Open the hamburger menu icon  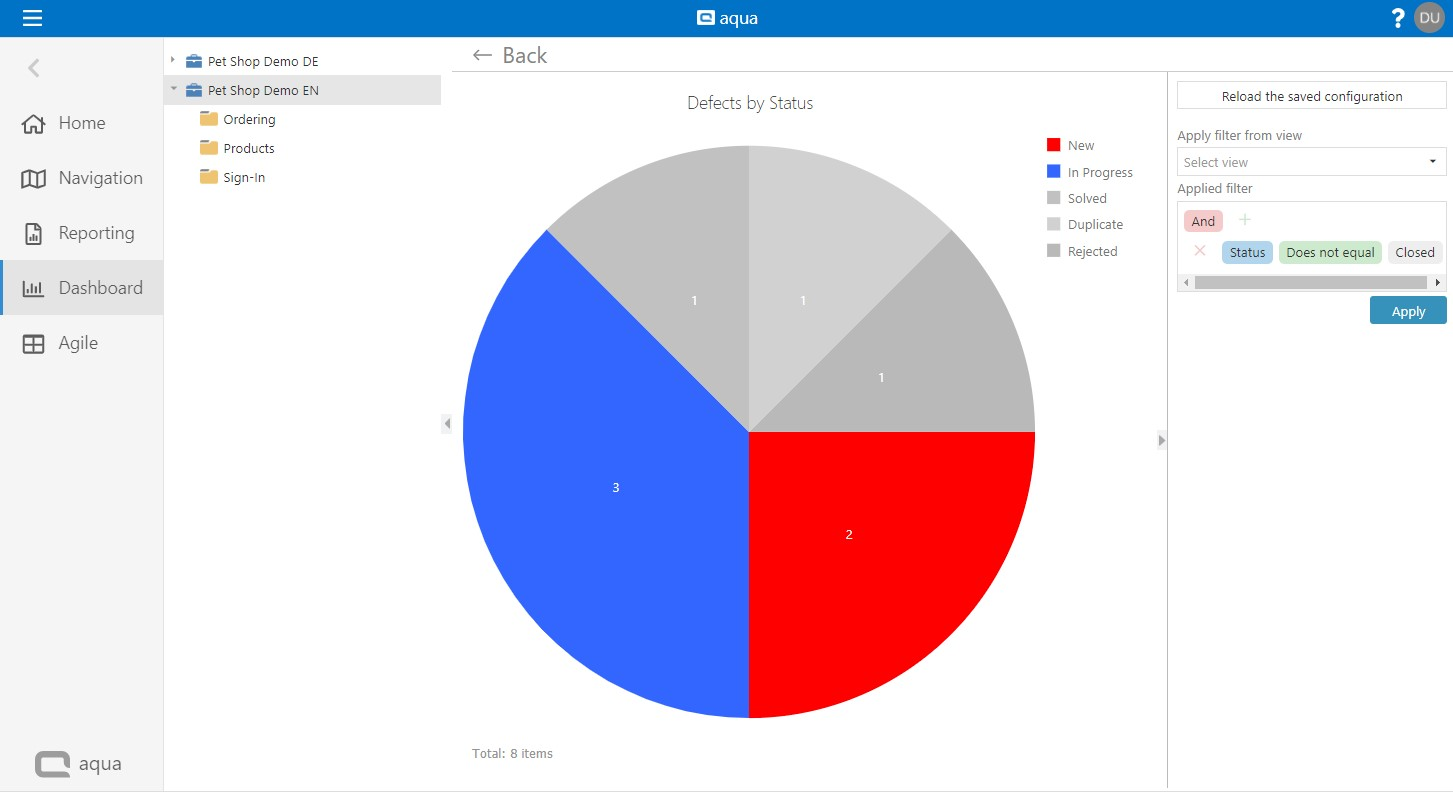click(32, 18)
